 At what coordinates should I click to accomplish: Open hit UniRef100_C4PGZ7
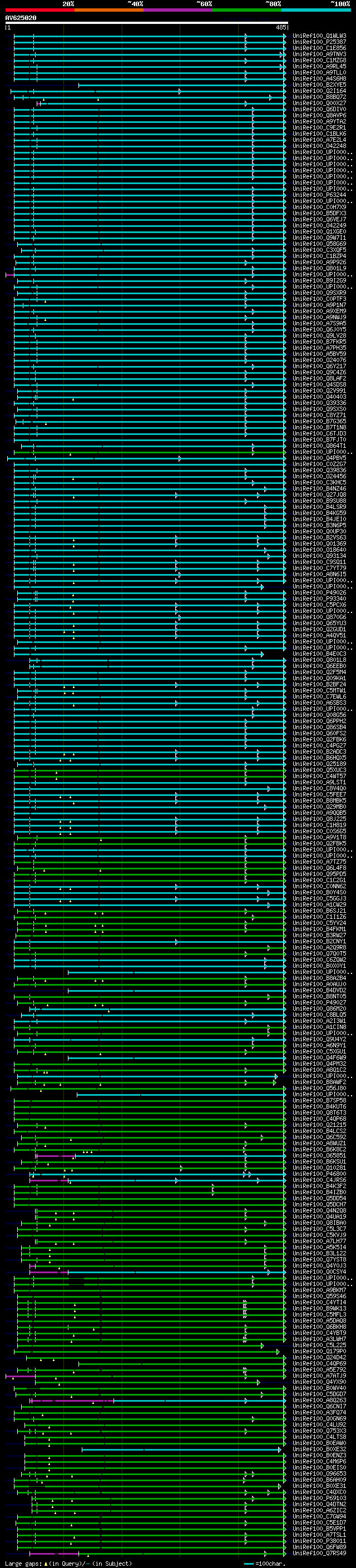coord(319,746)
